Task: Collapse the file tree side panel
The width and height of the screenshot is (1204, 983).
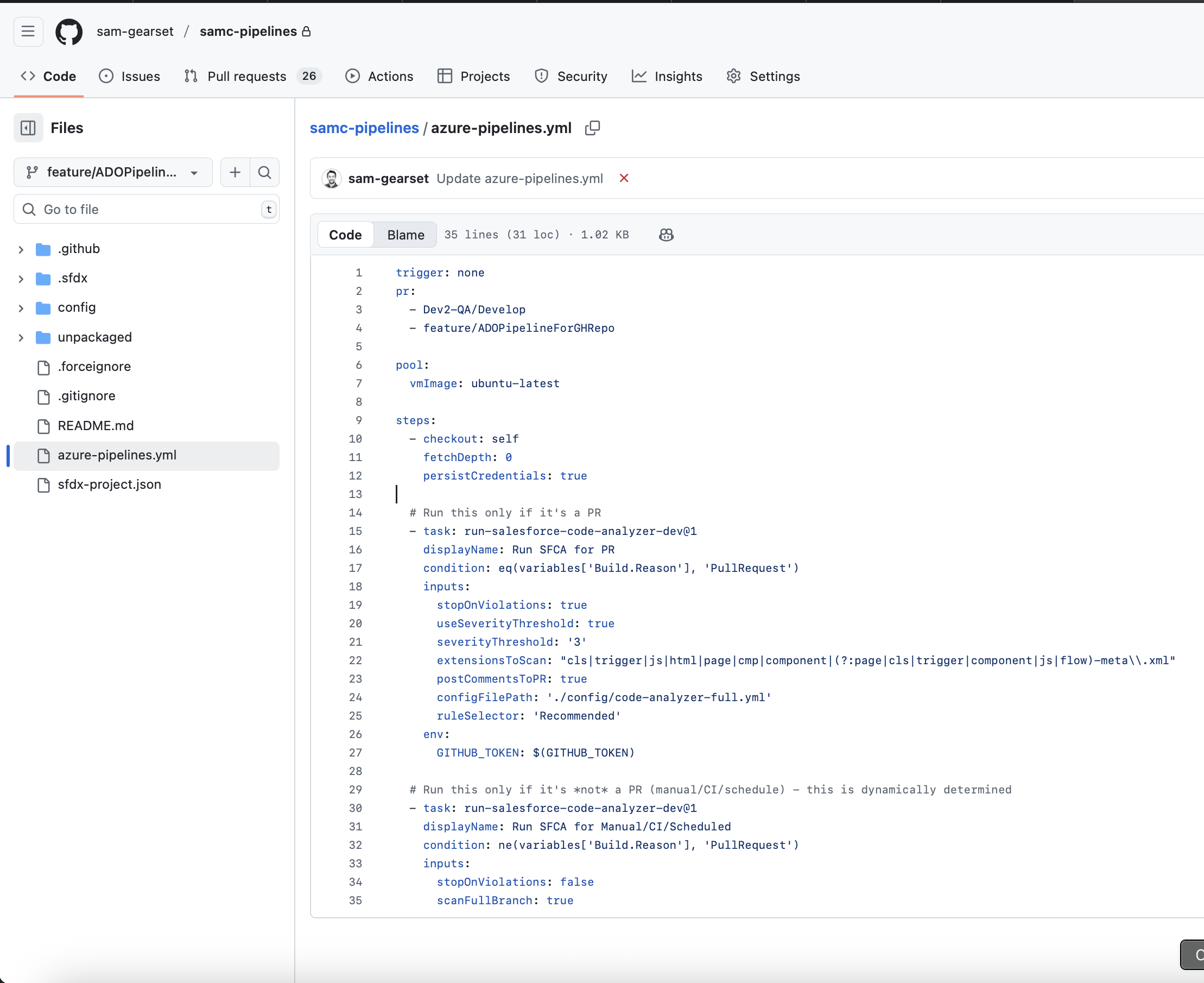Action: pos(28,128)
